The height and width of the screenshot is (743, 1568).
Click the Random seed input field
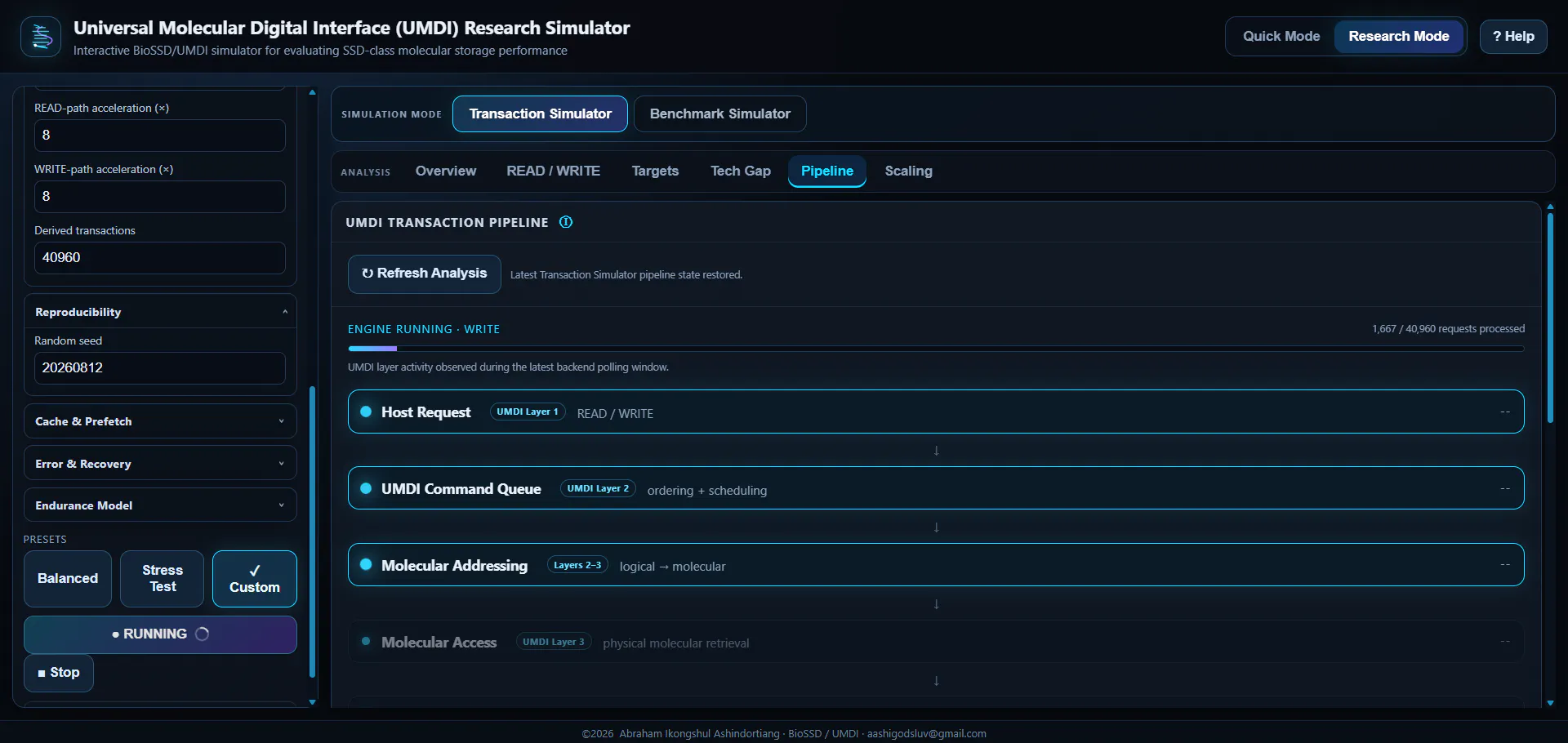[x=160, y=368]
